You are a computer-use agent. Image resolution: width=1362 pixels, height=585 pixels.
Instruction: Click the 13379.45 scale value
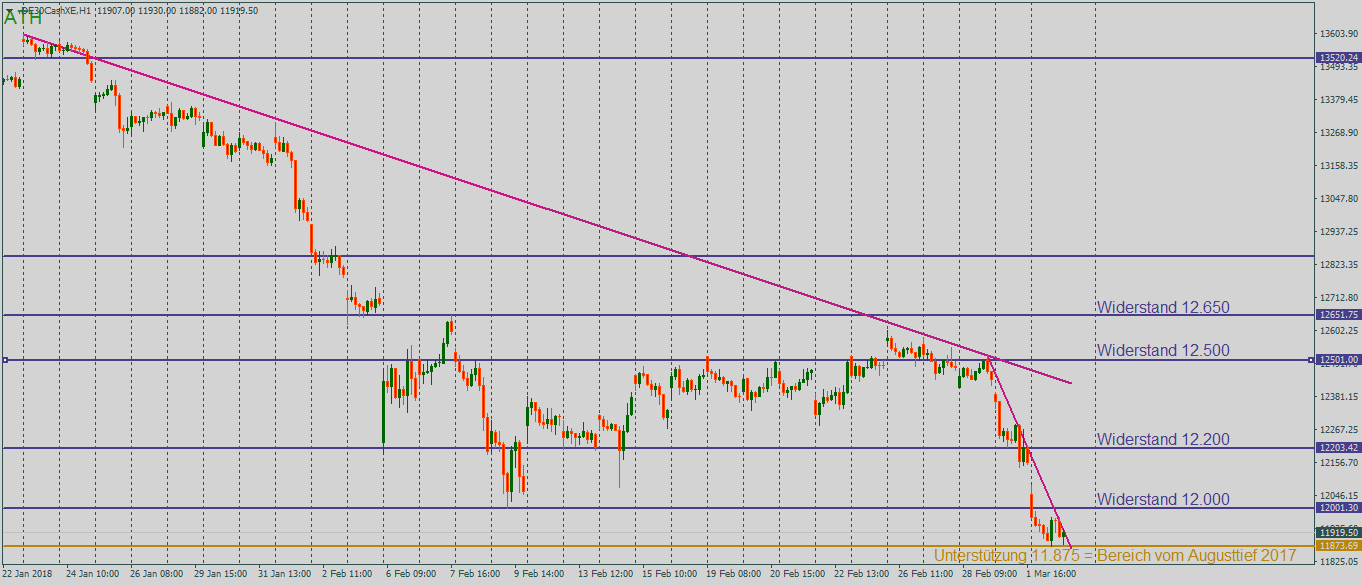click(x=1338, y=100)
